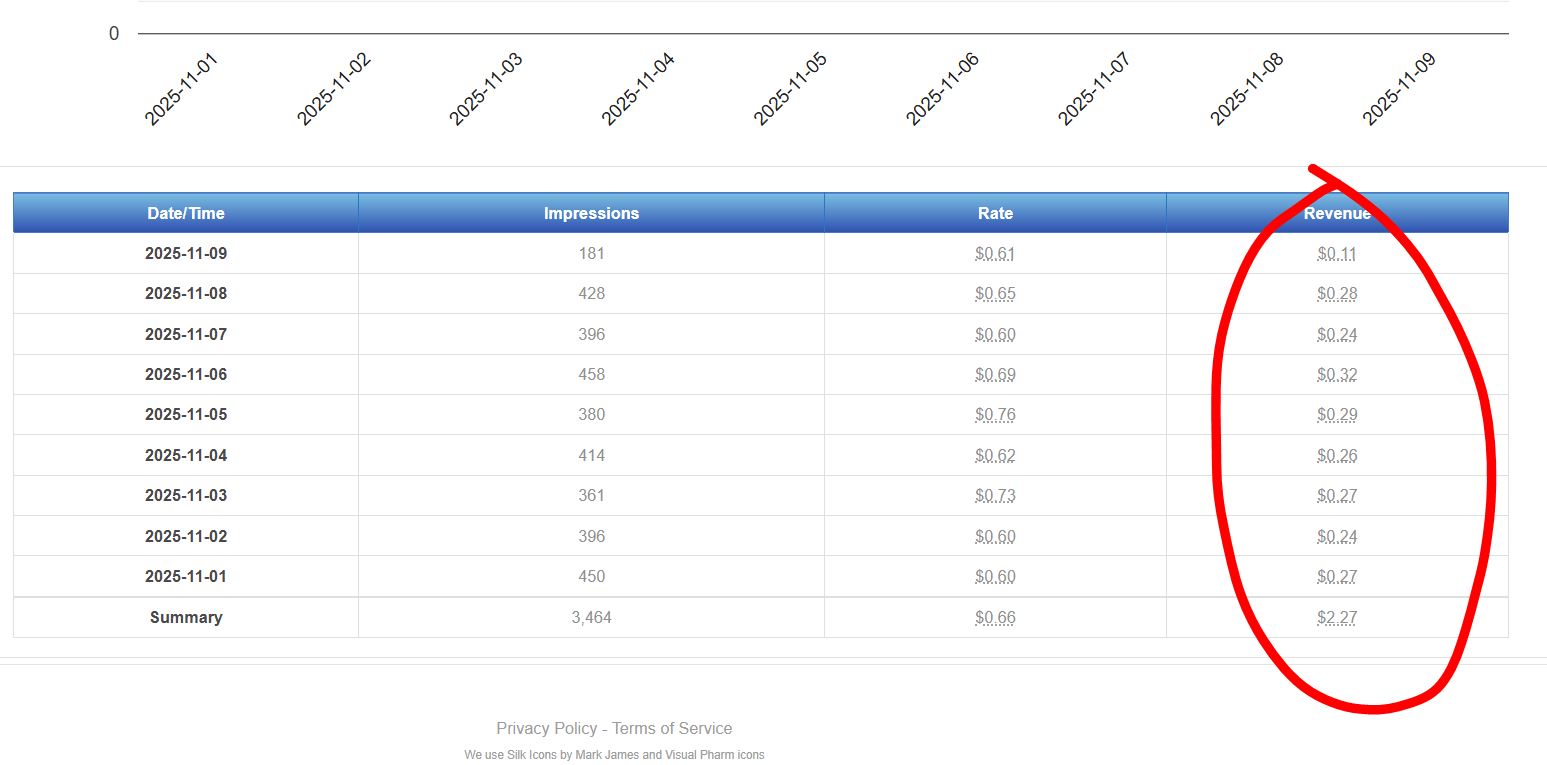
Task: Select the Summary row label
Action: [x=186, y=617]
